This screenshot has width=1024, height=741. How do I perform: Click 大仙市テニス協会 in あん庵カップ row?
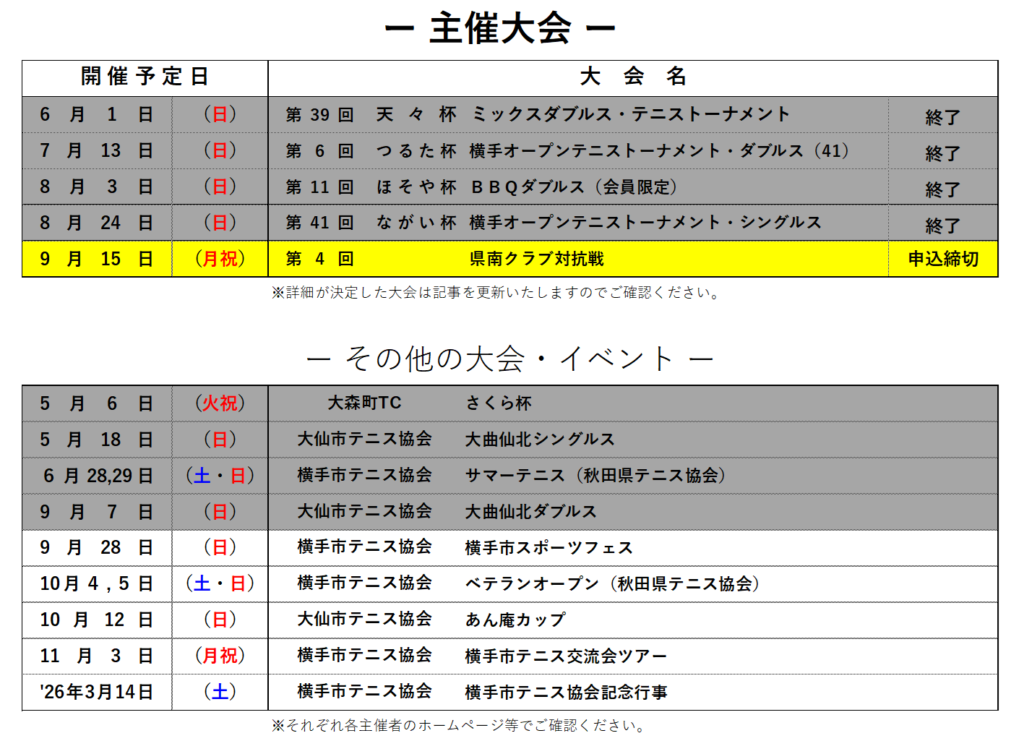coord(364,620)
